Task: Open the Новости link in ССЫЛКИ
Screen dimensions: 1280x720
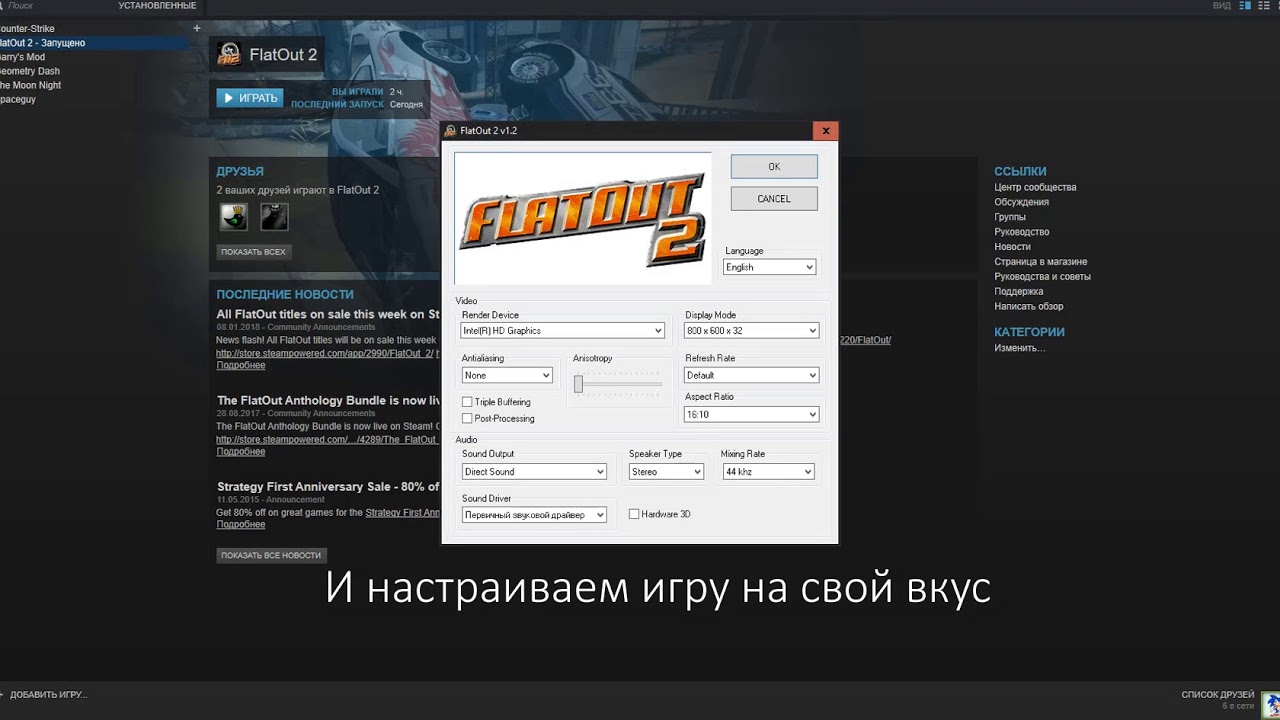Action: coord(1012,246)
